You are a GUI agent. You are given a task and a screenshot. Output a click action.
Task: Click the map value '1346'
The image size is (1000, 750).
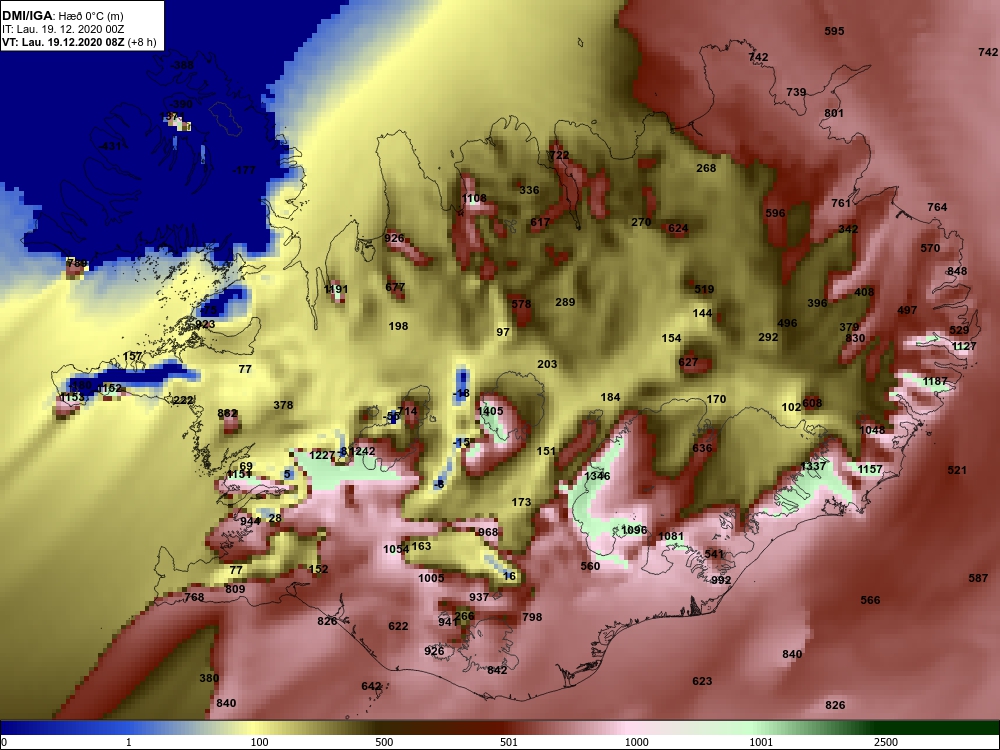point(597,476)
